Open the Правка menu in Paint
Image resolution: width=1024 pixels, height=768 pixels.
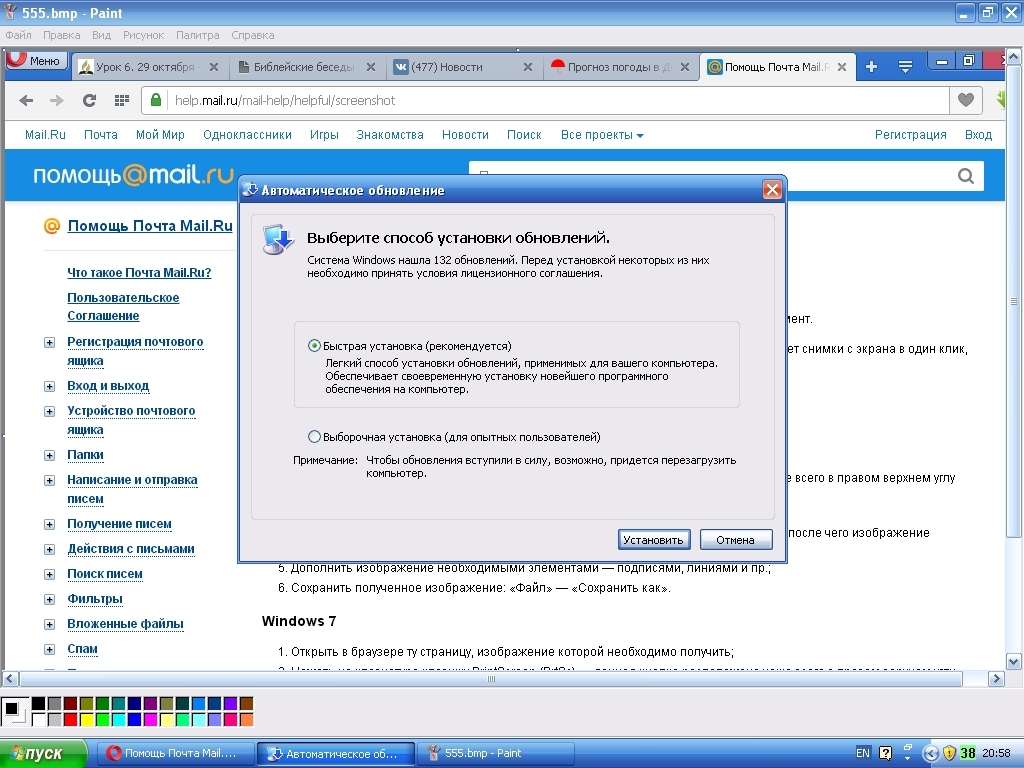click(61, 35)
